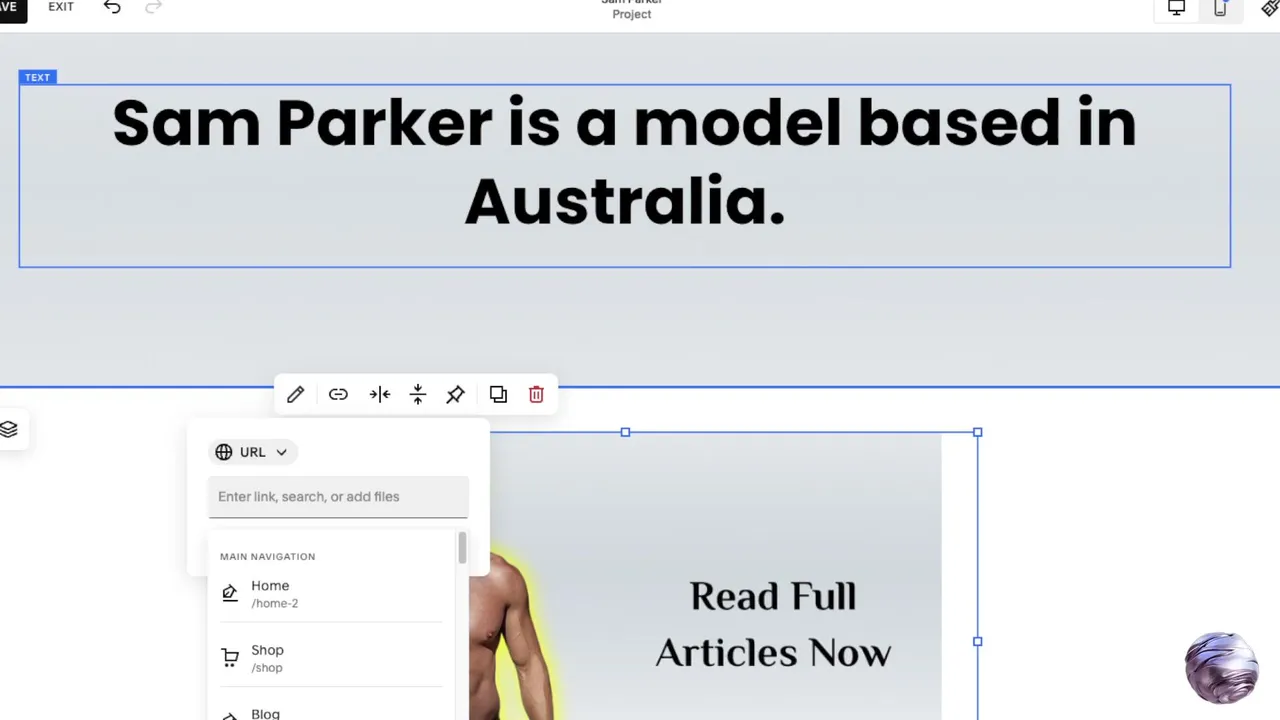Switch to desktop view icon
This screenshot has width=1280, height=720.
click(x=1176, y=8)
